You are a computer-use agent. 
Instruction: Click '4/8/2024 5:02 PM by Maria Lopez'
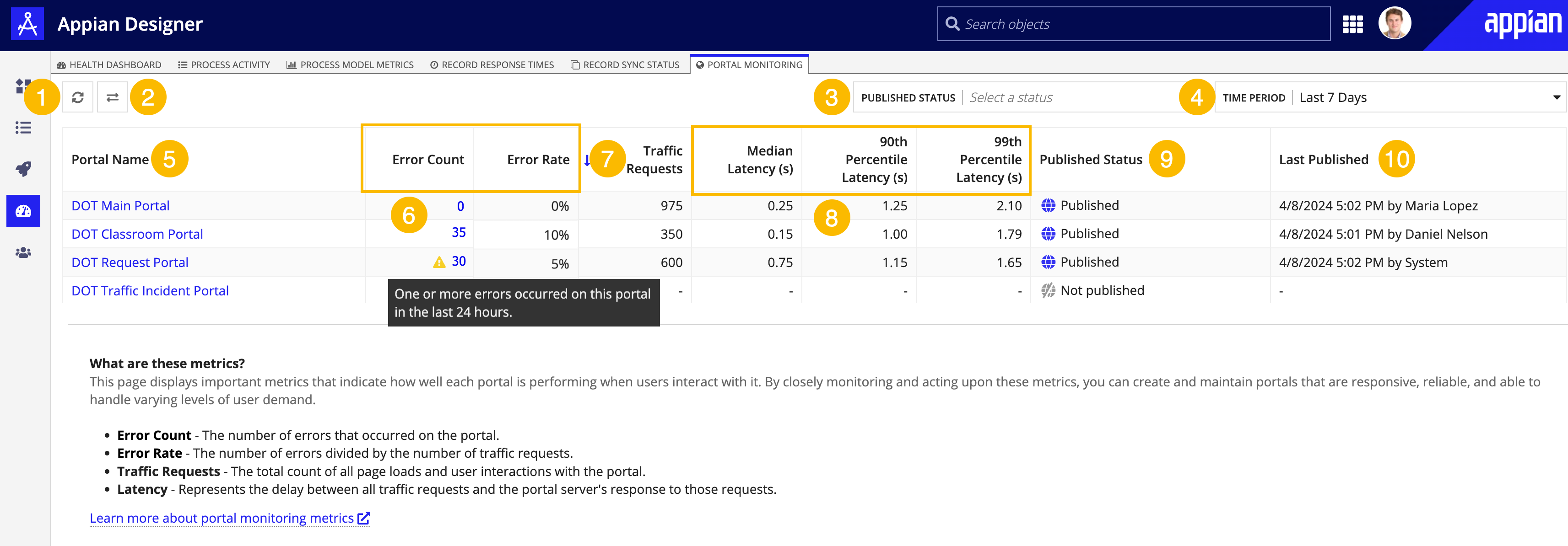(1378, 206)
